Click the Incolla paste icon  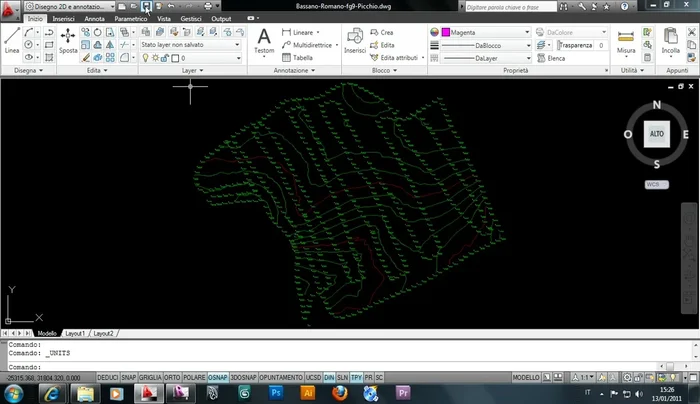click(671, 41)
